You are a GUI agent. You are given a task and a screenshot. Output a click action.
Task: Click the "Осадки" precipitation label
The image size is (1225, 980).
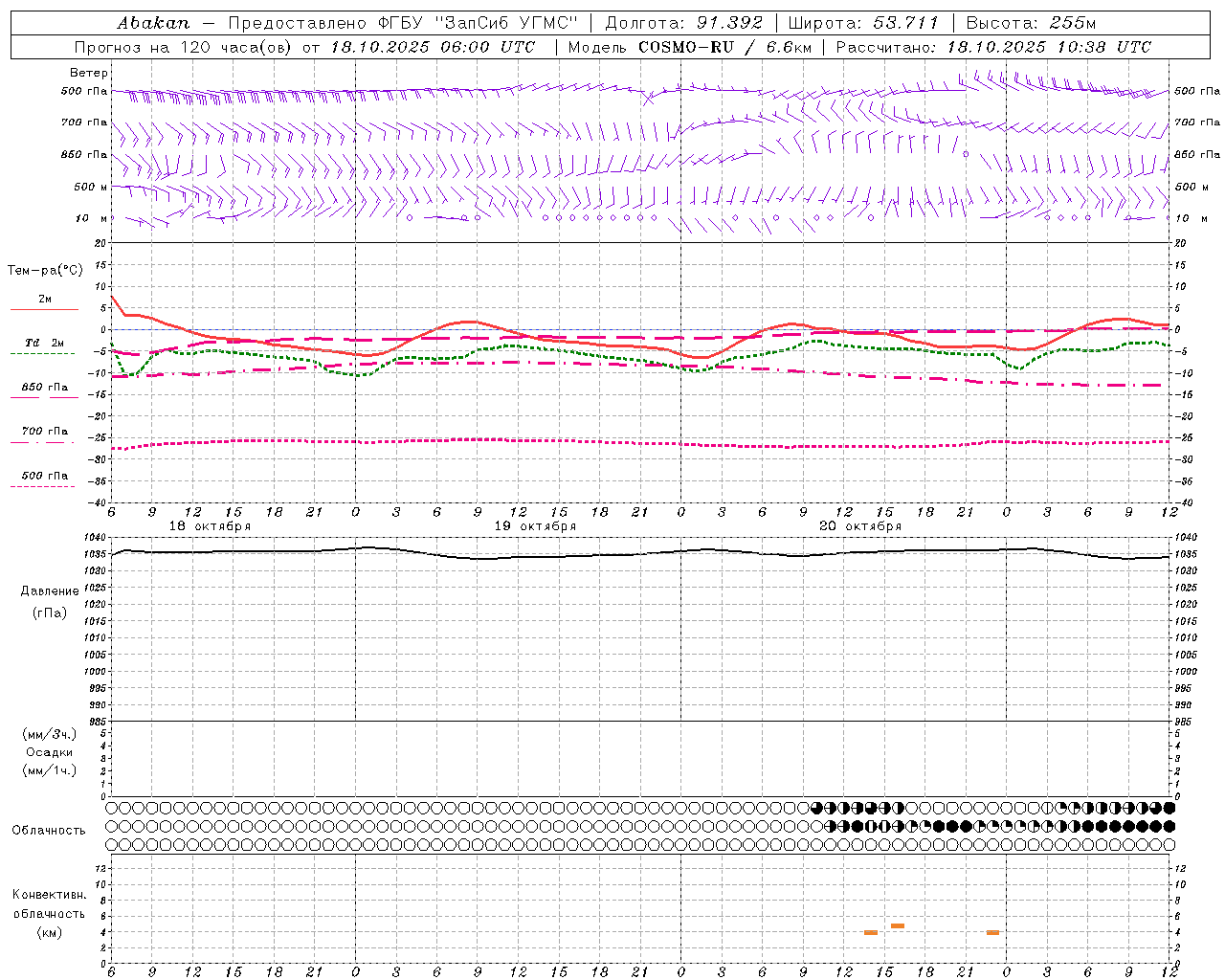(50, 752)
